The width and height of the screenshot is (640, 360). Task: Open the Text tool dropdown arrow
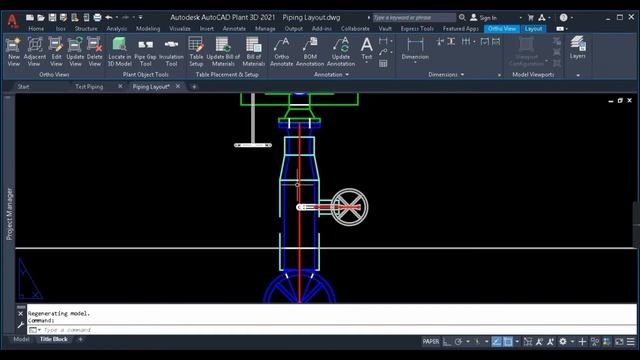(x=367, y=62)
